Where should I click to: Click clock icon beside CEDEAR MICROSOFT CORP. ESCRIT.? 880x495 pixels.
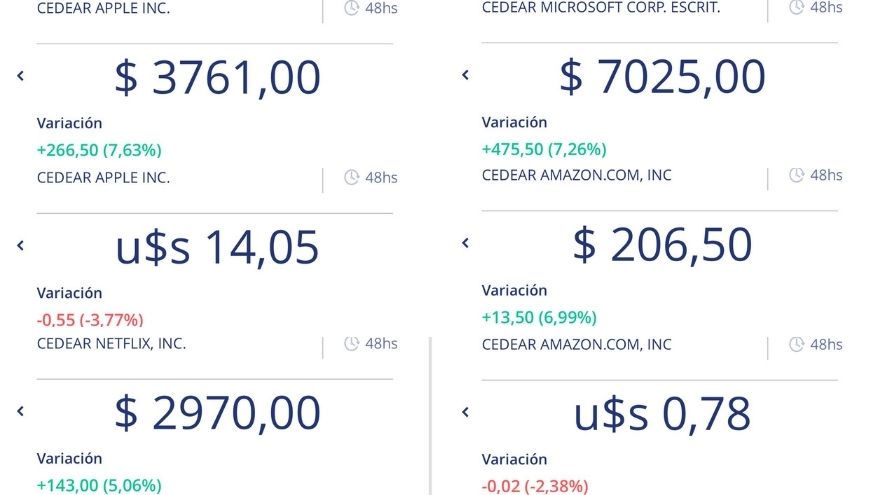pos(797,7)
